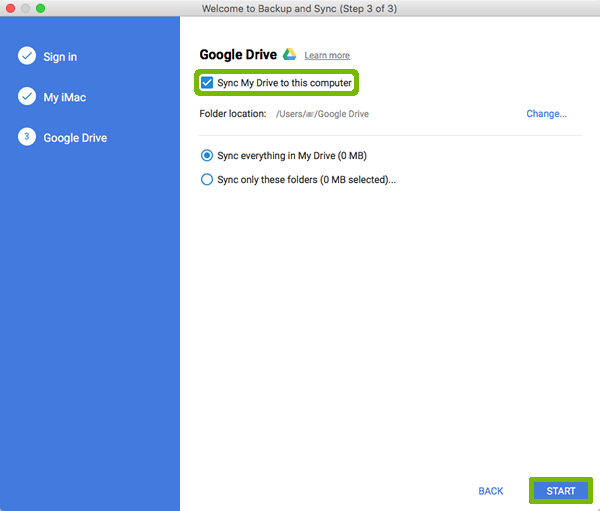Image resolution: width=600 pixels, height=511 pixels.
Task: Click the Google Drive triangle logo icon
Action: 290,54
